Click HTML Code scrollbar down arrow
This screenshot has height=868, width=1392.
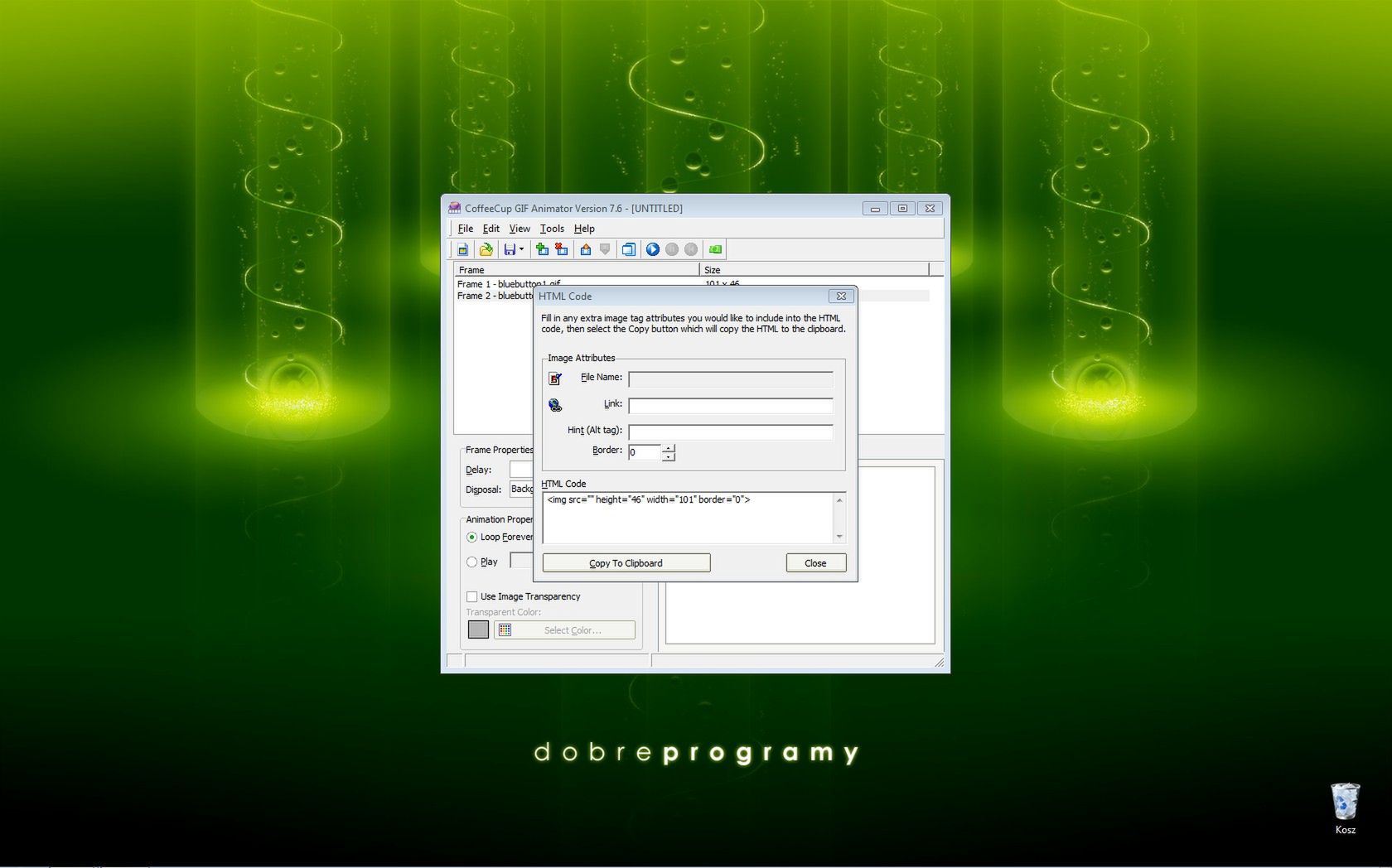pos(839,536)
